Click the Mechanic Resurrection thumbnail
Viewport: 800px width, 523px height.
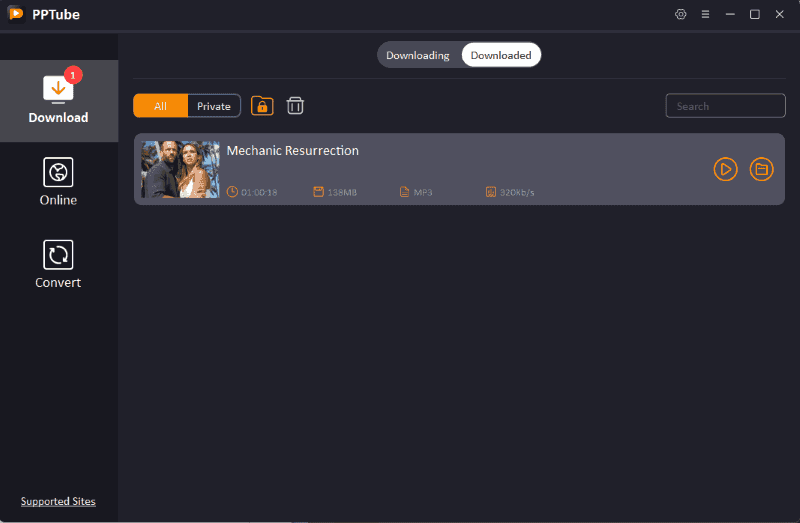tap(180, 169)
